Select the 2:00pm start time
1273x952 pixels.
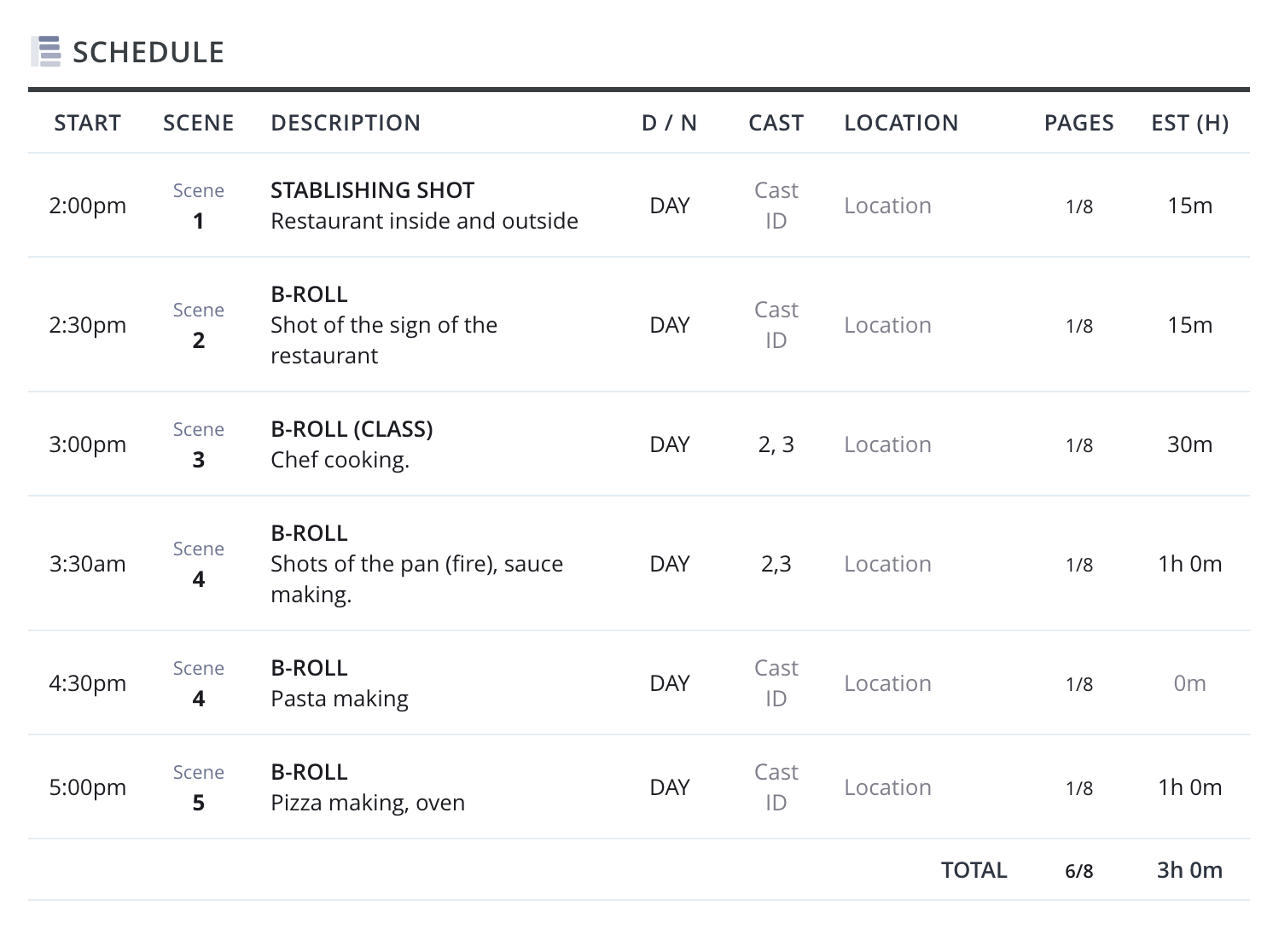click(87, 206)
